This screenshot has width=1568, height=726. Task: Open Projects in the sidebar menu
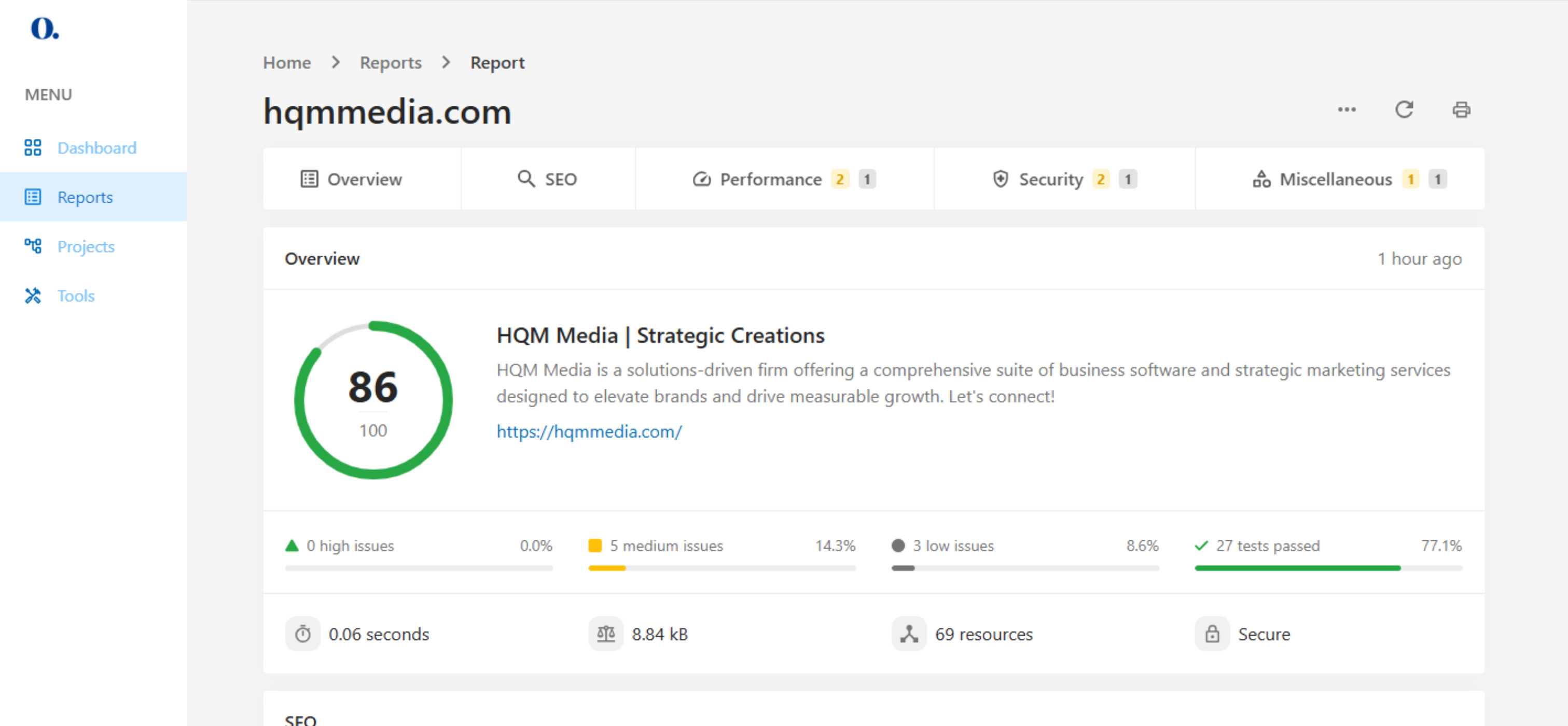93,246
